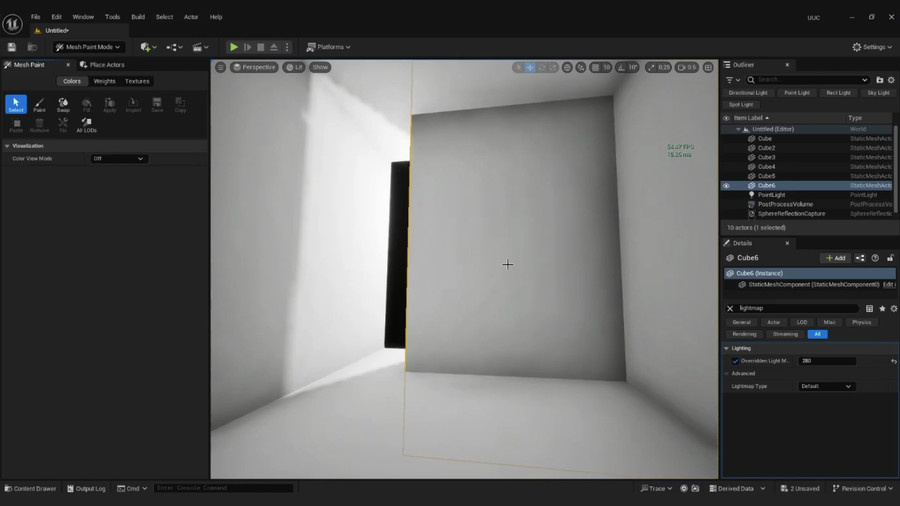Open the Platforms dropdown
The image size is (900, 506).
[328, 47]
